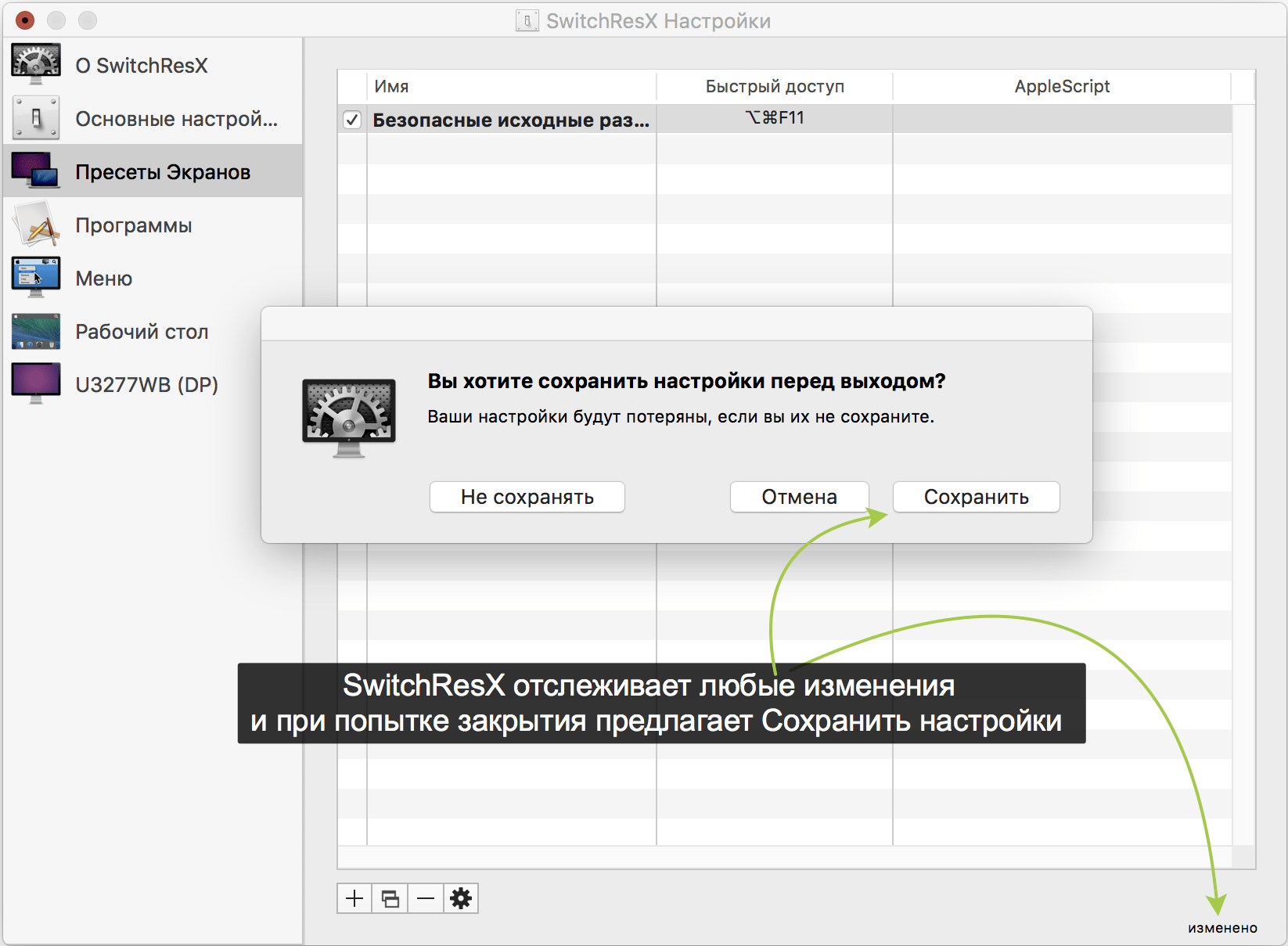
Task: Click the Быстрый доступ column header
Action: (x=775, y=86)
